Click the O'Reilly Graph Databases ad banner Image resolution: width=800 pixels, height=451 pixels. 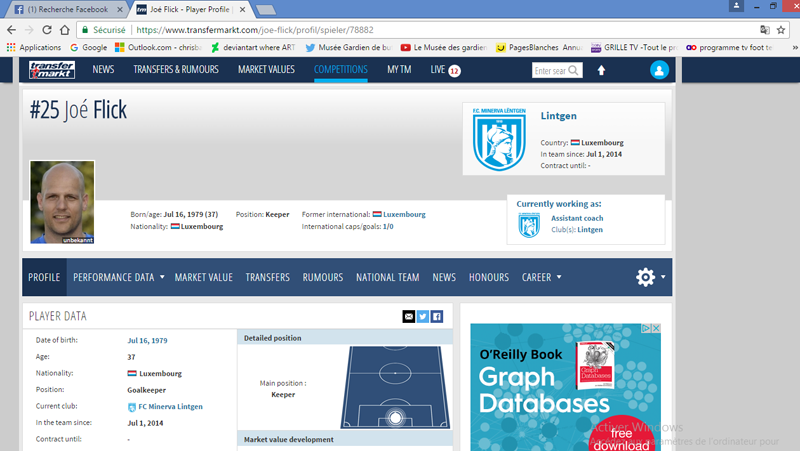[565, 387]
